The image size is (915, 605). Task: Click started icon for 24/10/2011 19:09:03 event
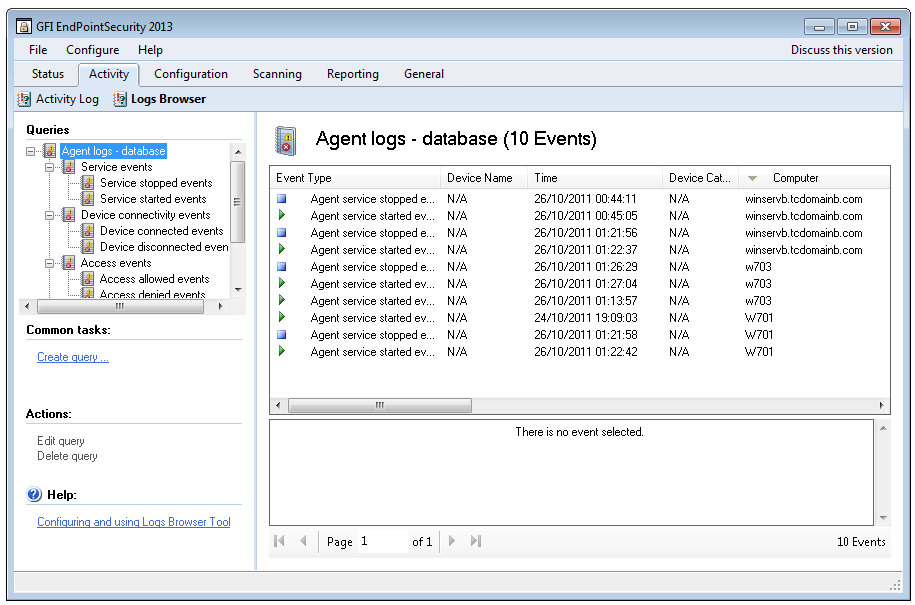click(282, 317)
